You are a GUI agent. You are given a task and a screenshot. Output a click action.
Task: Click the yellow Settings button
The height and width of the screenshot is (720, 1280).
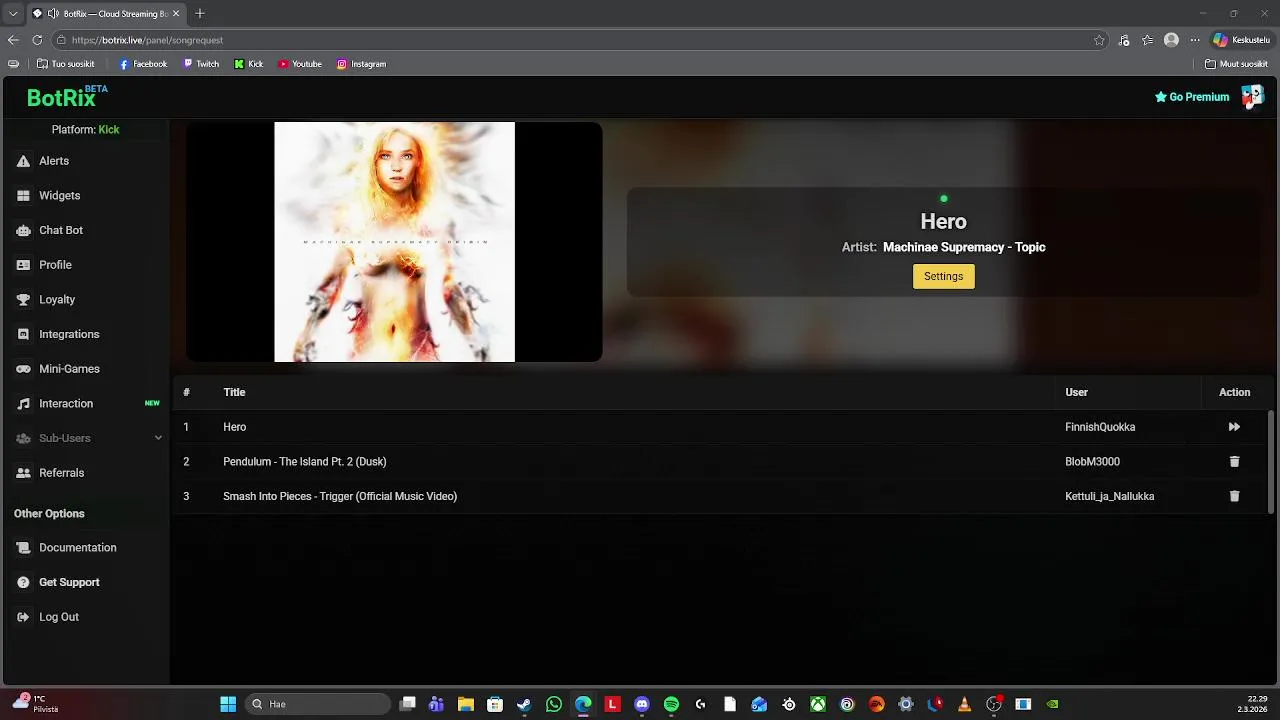943,276
